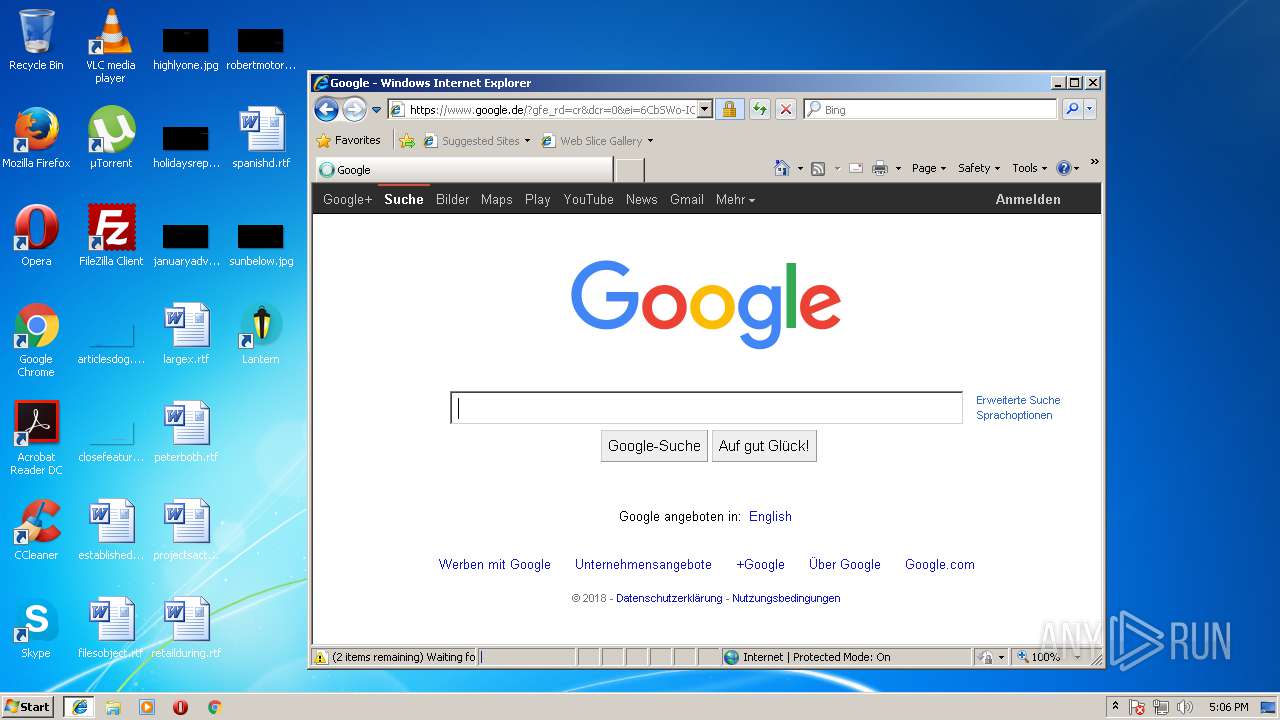1280x720 pixels.
Task: Expand the Mehr dropdown
Action: pos(735,199)
